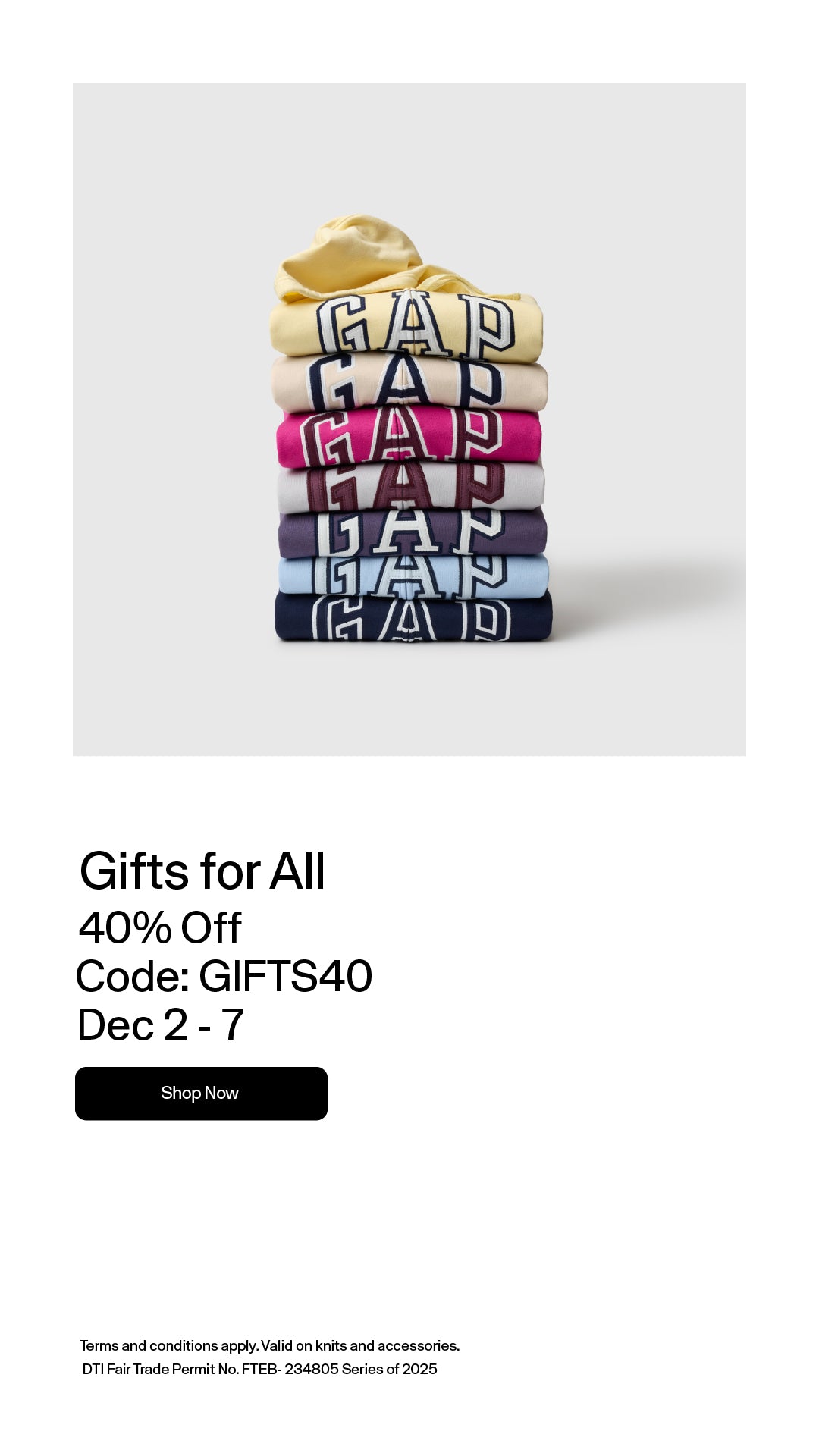Click the "Gifts for All" headline
Image resolution: width=819 pixels, height=1456 pixels.
[x=202, y=871]
